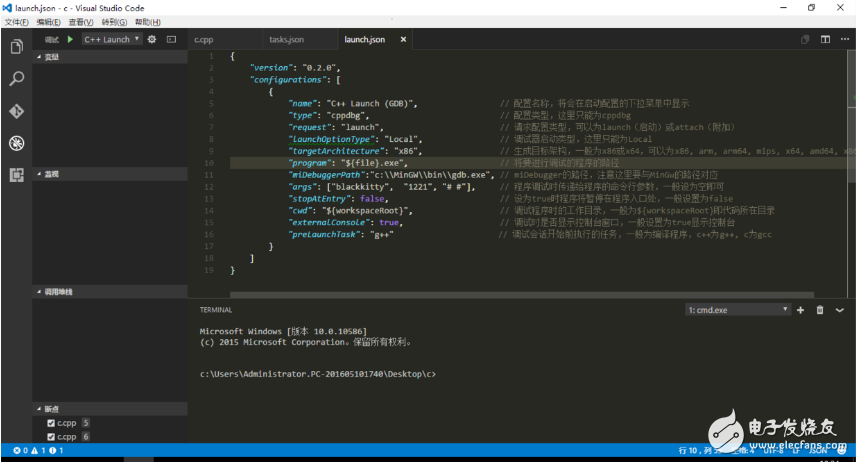Open the Explorer view in the activity bar
Viewport: 856px width, 462px height.
pyautogui.click(x=16, y=47)
